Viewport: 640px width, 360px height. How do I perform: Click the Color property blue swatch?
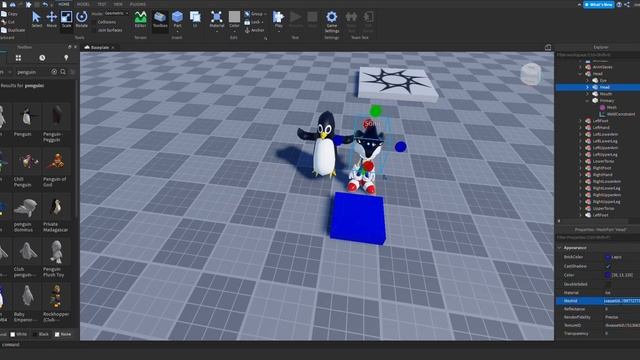608,275
